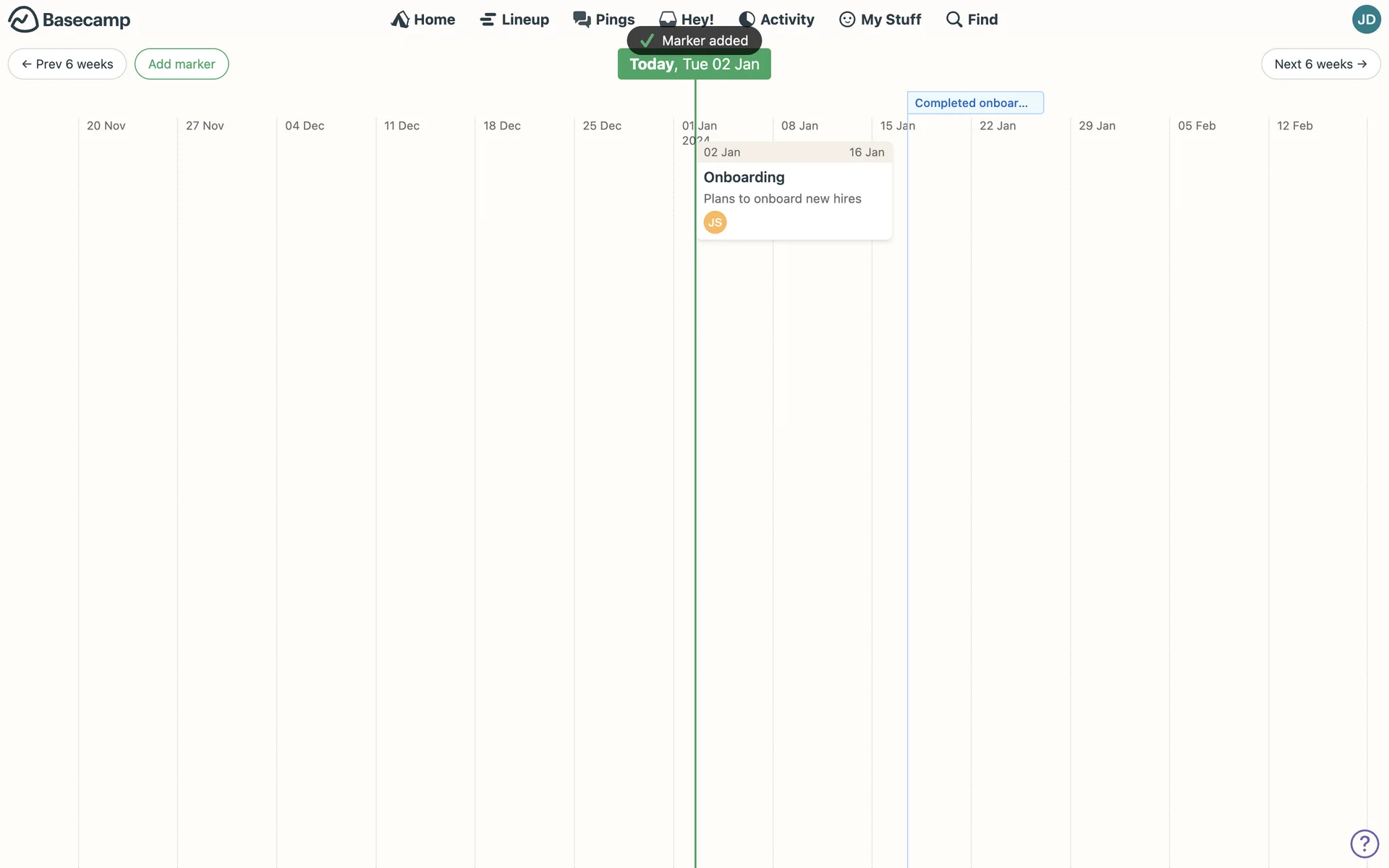Click the Today, Tue 02 Jan label
Viewport: 1389px width, 868px height.
[x=694, y=64]
